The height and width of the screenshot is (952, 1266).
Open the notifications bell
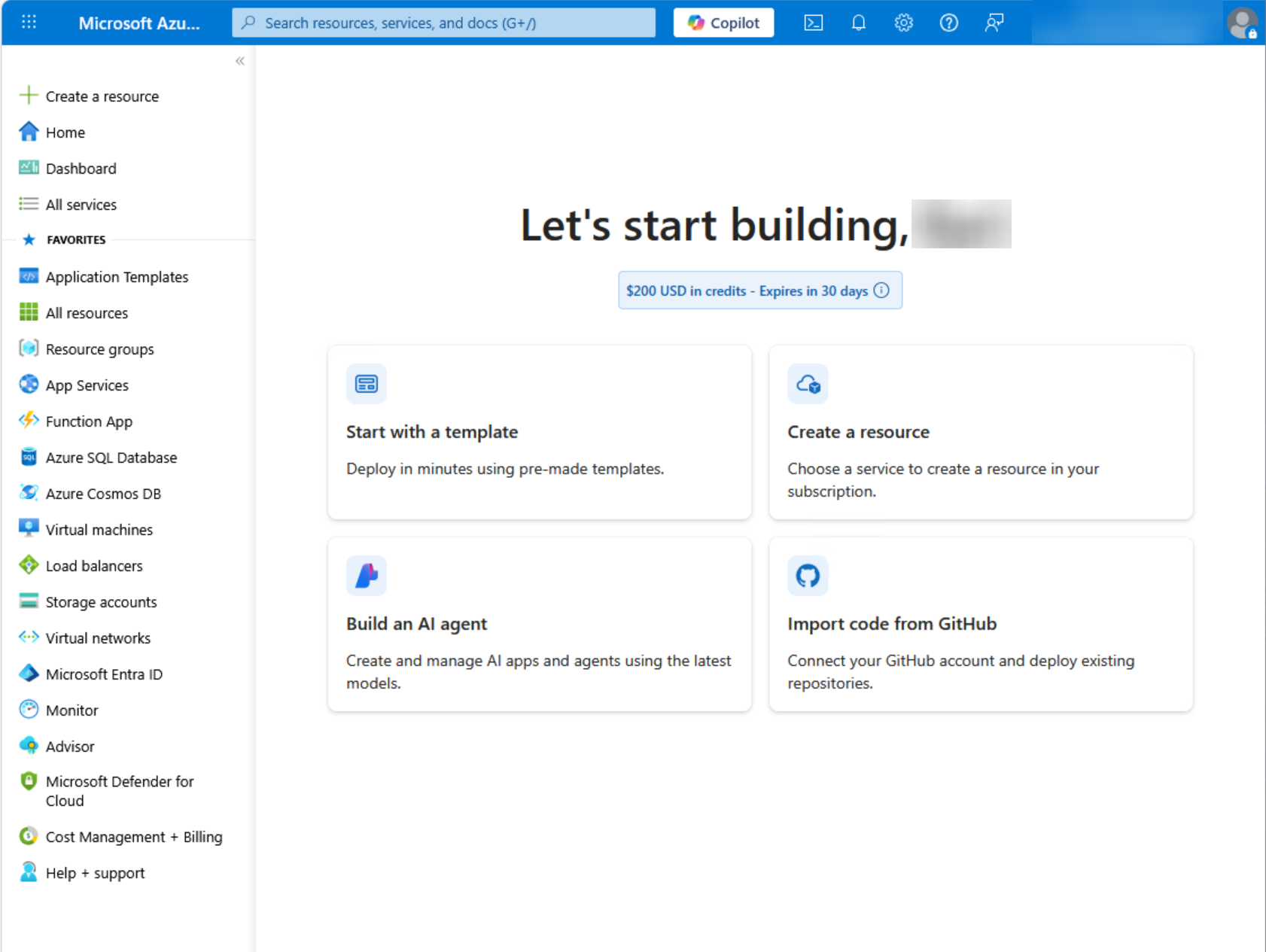coord(858,23)
